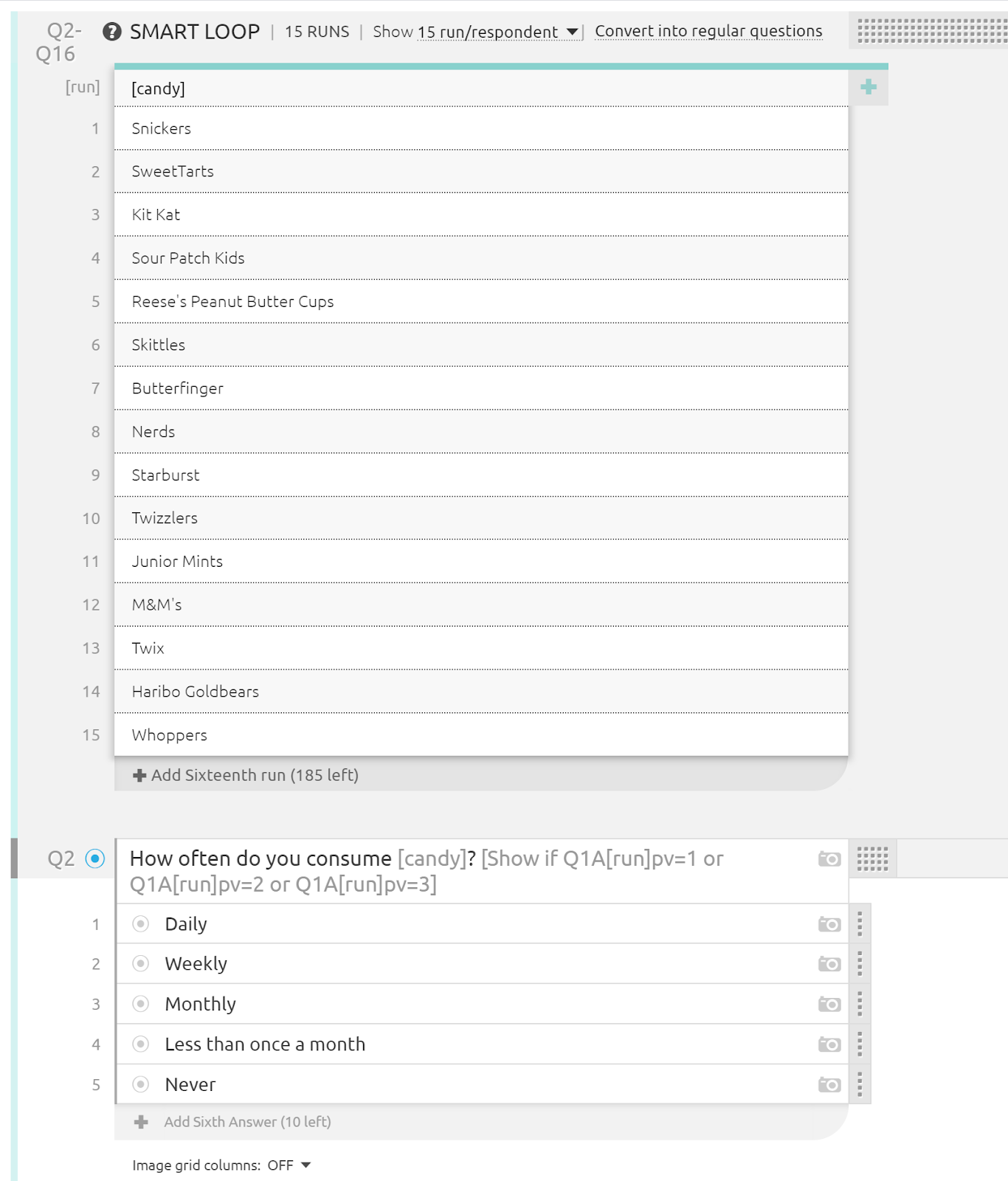Screen dimensions: 1008x1181
Task: Open vertical dots menu for Monthly answer
Action: coord(860,1004)
